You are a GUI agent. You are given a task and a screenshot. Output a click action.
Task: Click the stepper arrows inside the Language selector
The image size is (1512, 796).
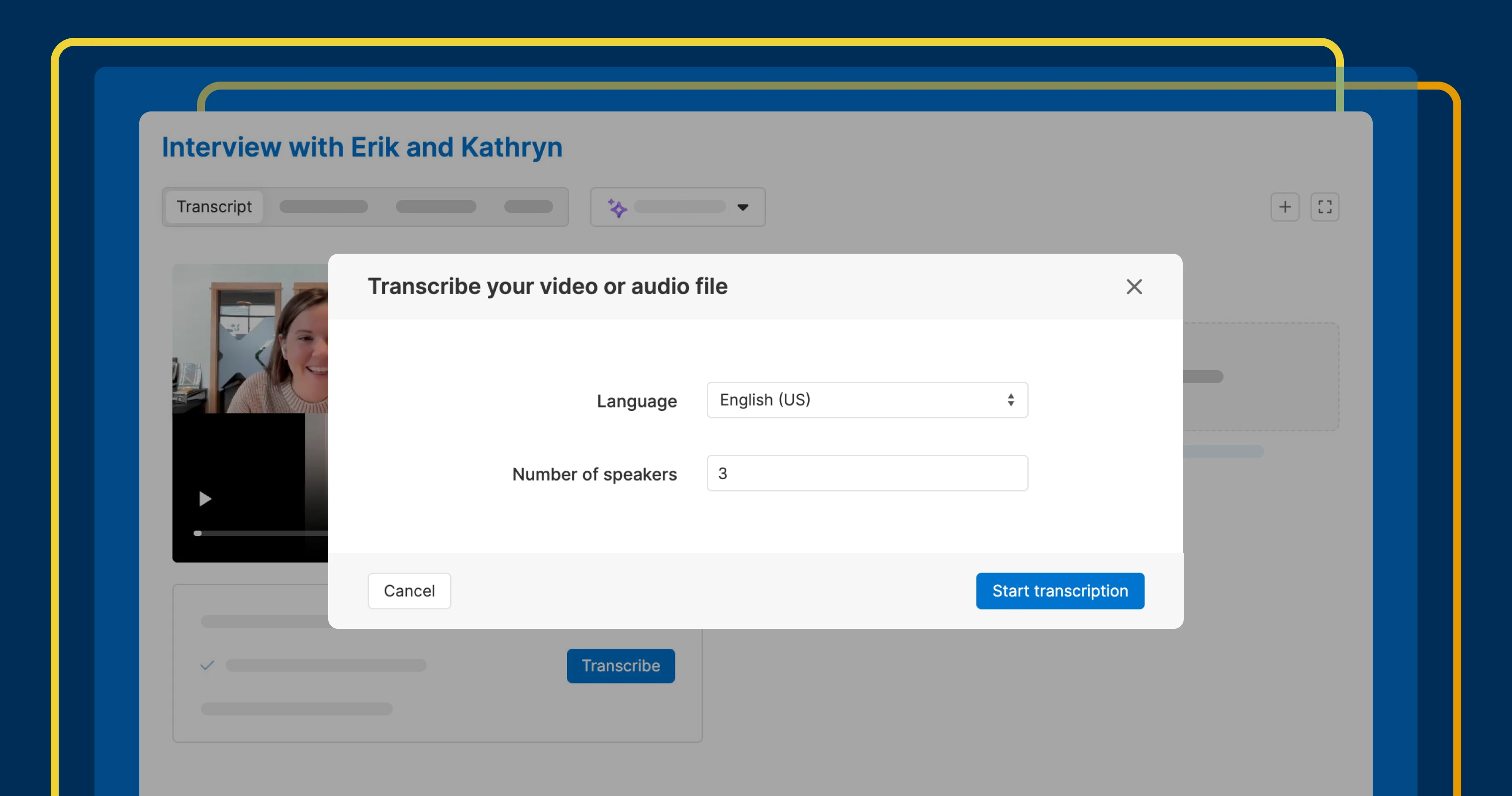[1011, 400]
